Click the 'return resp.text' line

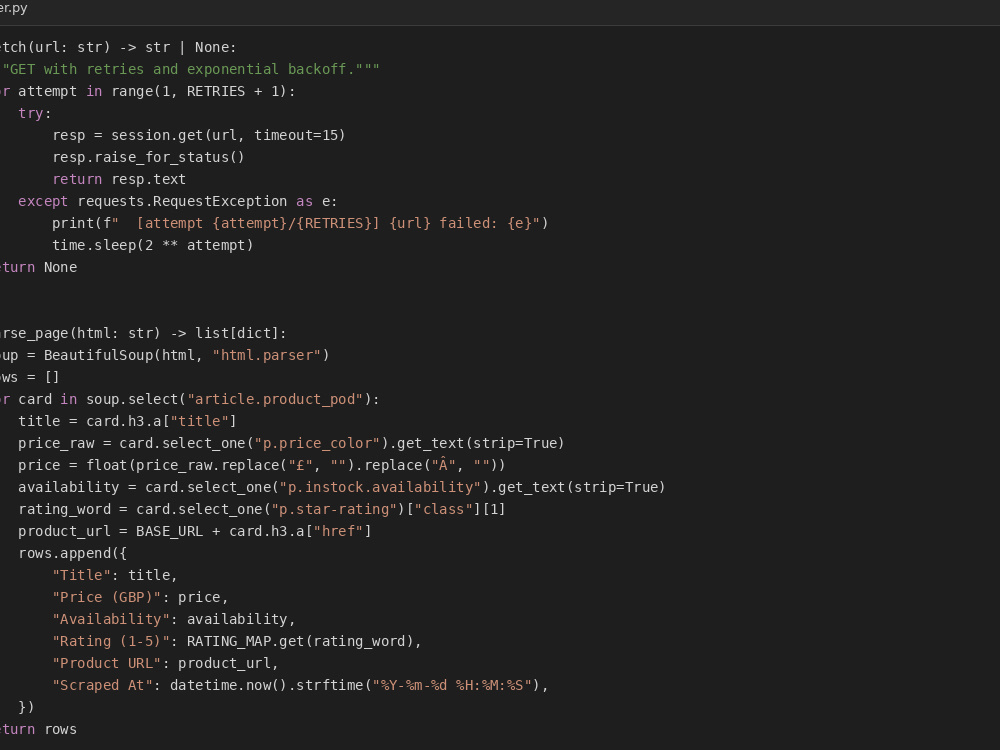119,179
